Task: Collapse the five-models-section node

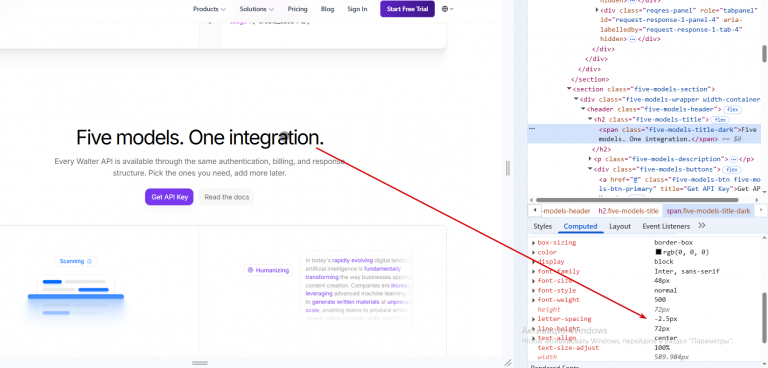Action: click(x=569, y=89)
